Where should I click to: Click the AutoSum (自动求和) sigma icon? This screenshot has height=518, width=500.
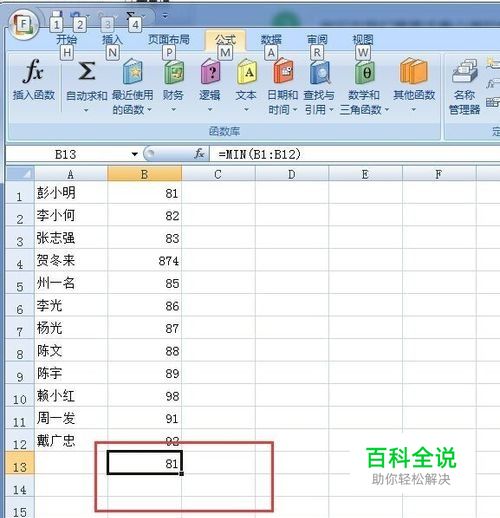click(x=87, y=72)
